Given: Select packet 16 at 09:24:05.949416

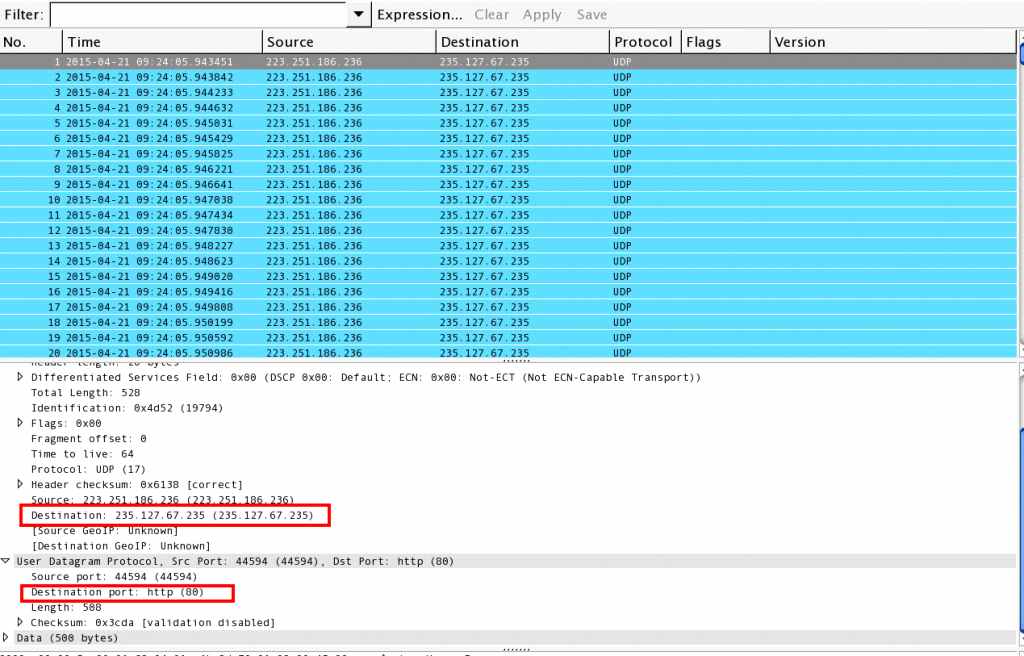Looking at the screenshot, I should [508, 292].
